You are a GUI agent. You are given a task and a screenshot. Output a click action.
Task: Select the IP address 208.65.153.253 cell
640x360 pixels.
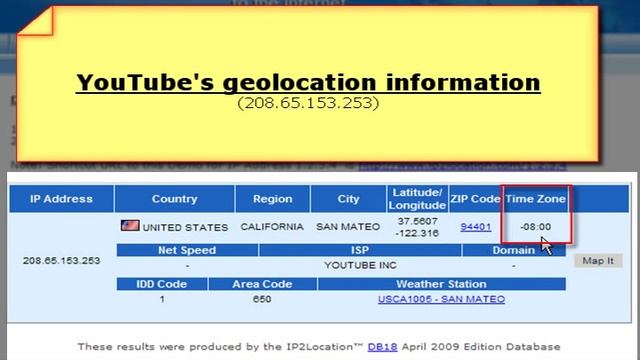coord(61,261)
